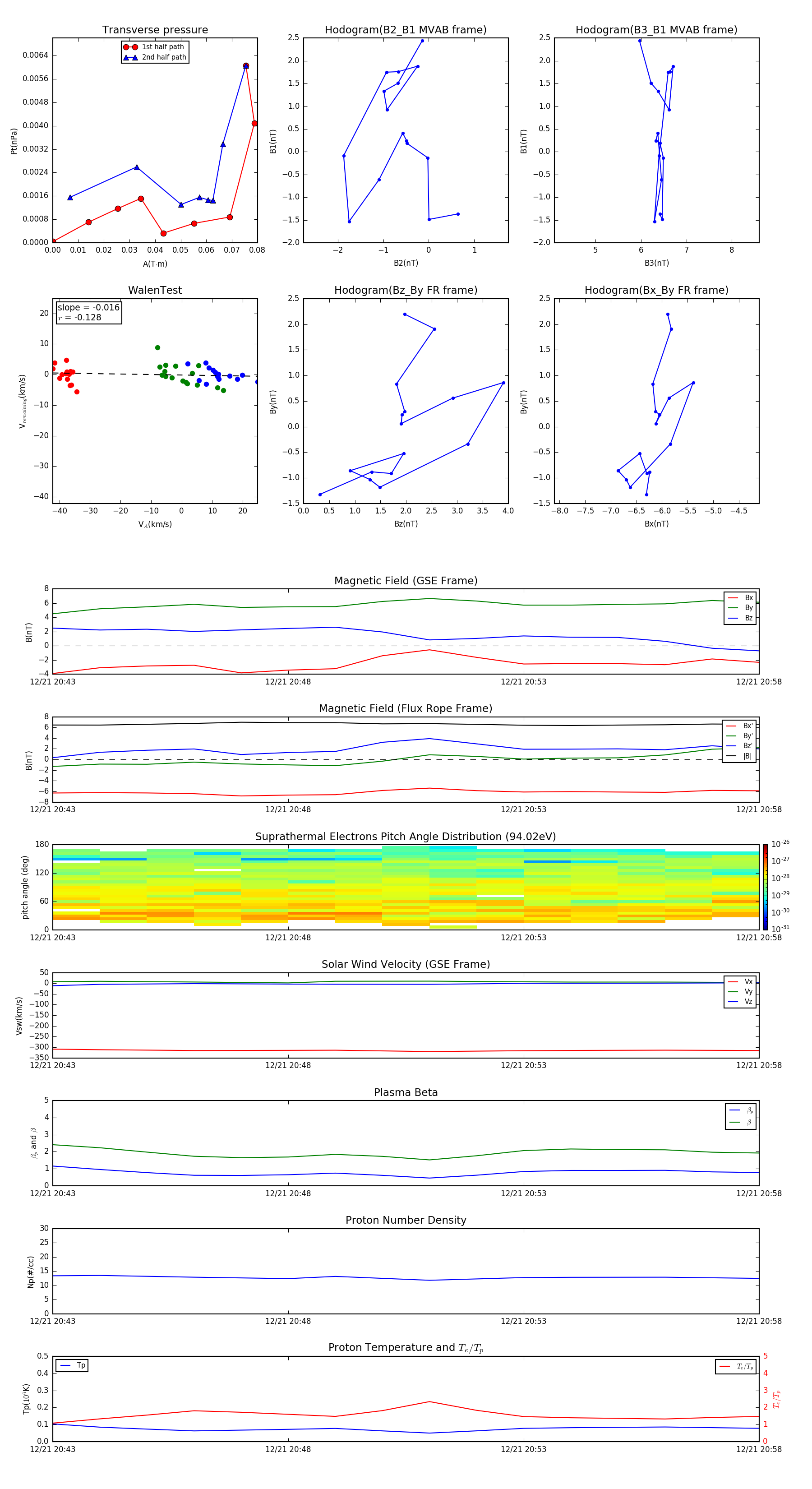Click '12/21 20:48' tick under Proton Number Density
This screenshot has width=812, height=1489.
coord(288,1321)
